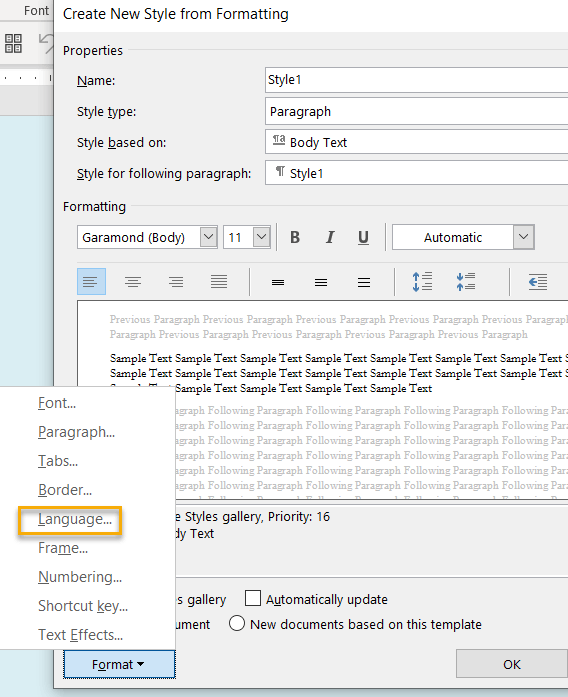Choose Paragraph... from Format menu

tap(76, 432)
